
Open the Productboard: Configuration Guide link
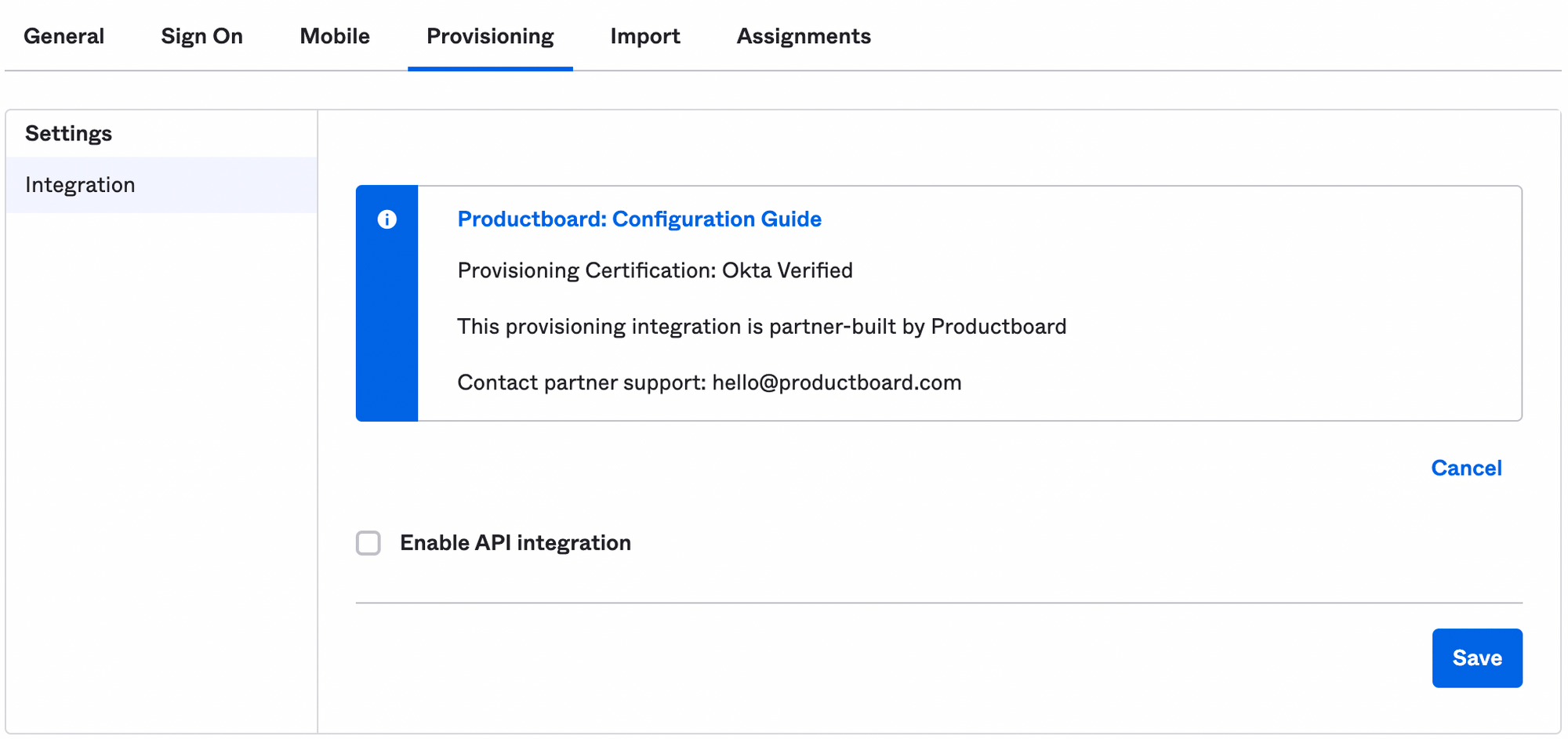click(639, 219)
